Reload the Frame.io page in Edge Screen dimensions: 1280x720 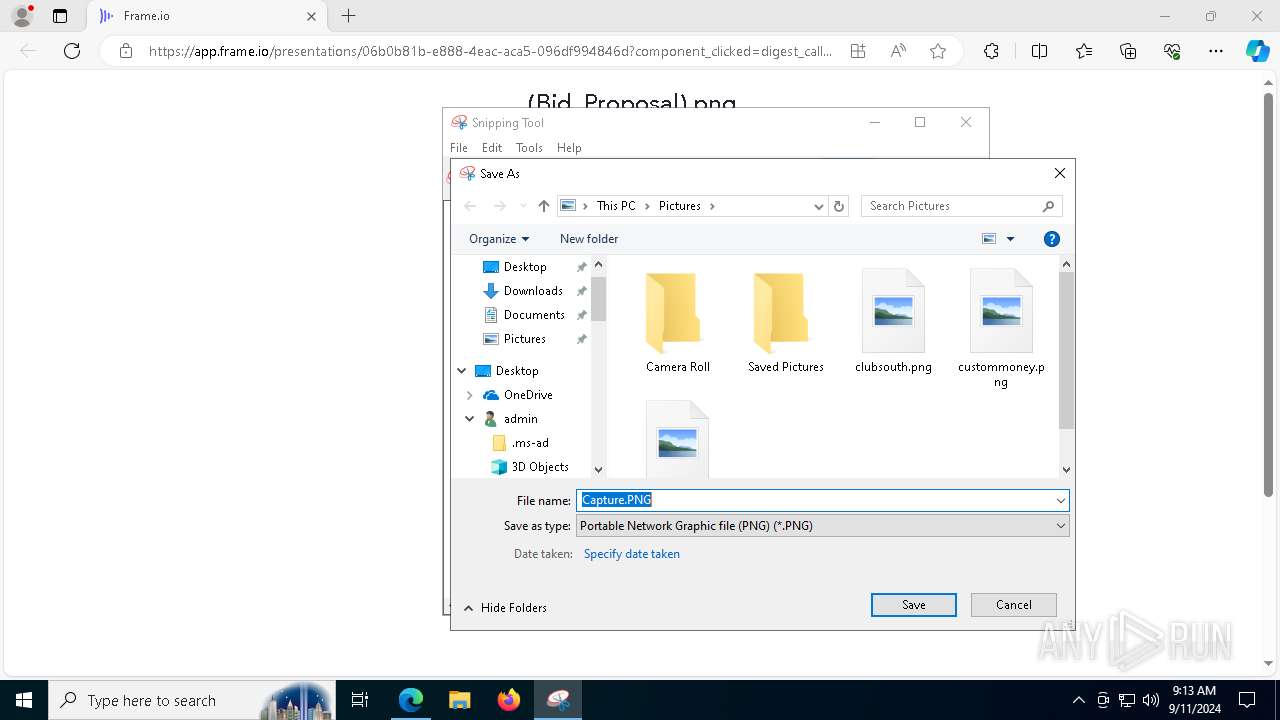coord(72,51)
